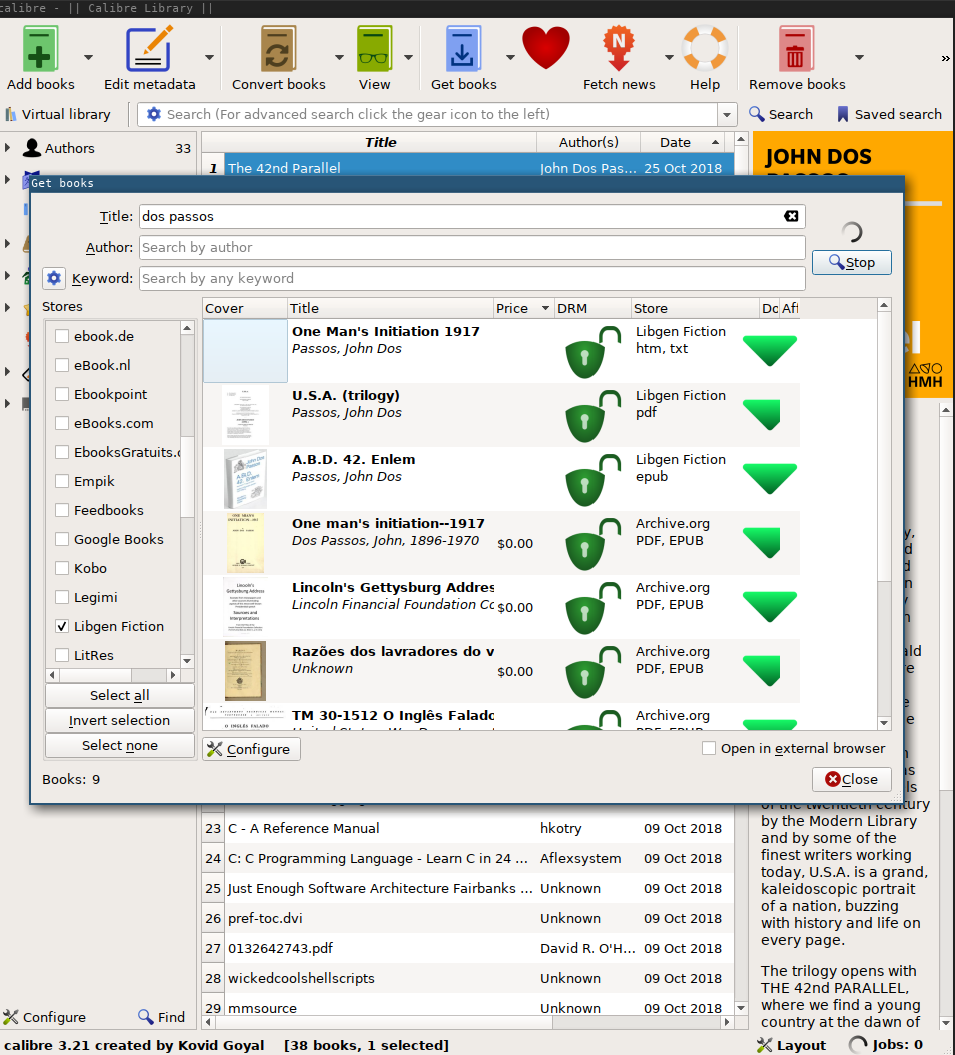Screen dimensions: 955x1055
Task: Click the Jobs spinner in status bar
Action: point(857,1044)
